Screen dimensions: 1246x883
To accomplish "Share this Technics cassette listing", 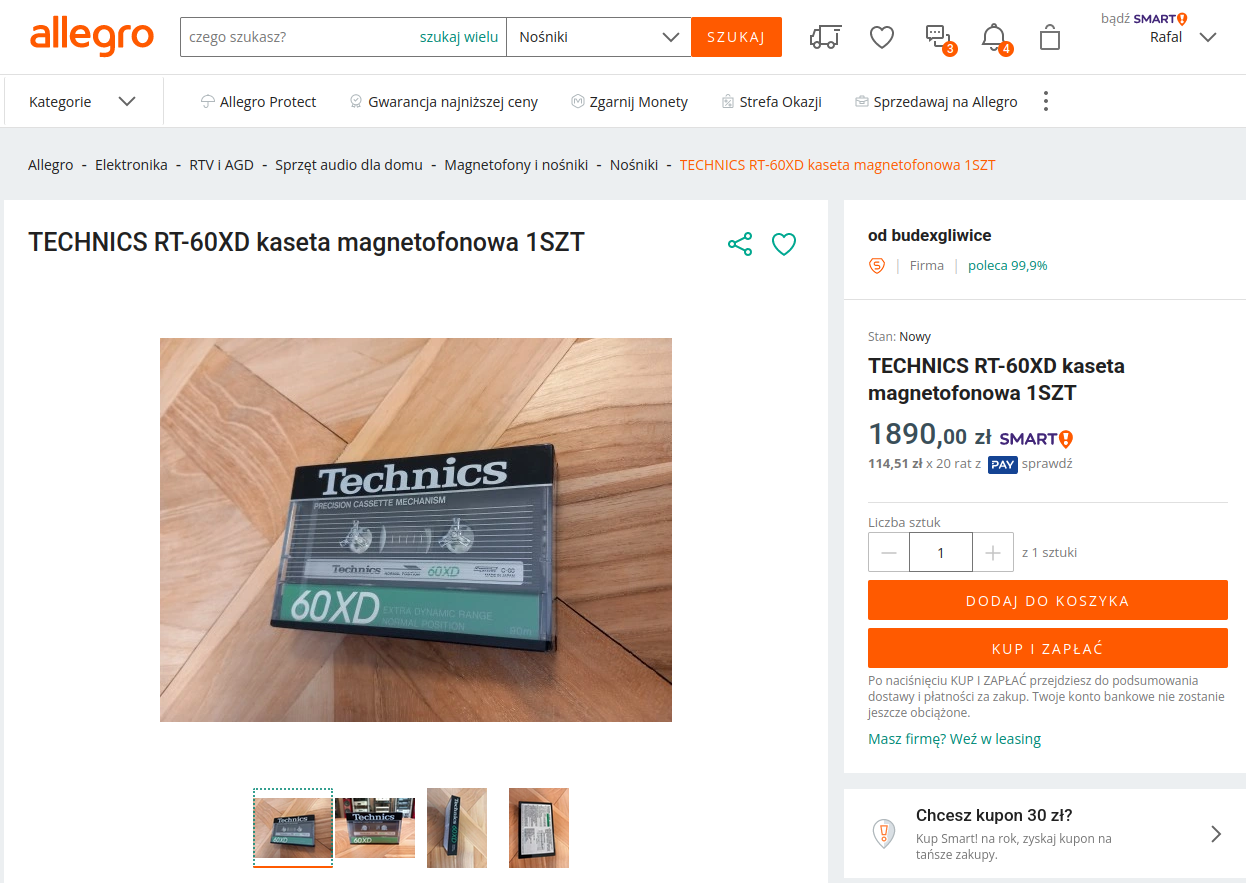I will click(x=740, y=244).
